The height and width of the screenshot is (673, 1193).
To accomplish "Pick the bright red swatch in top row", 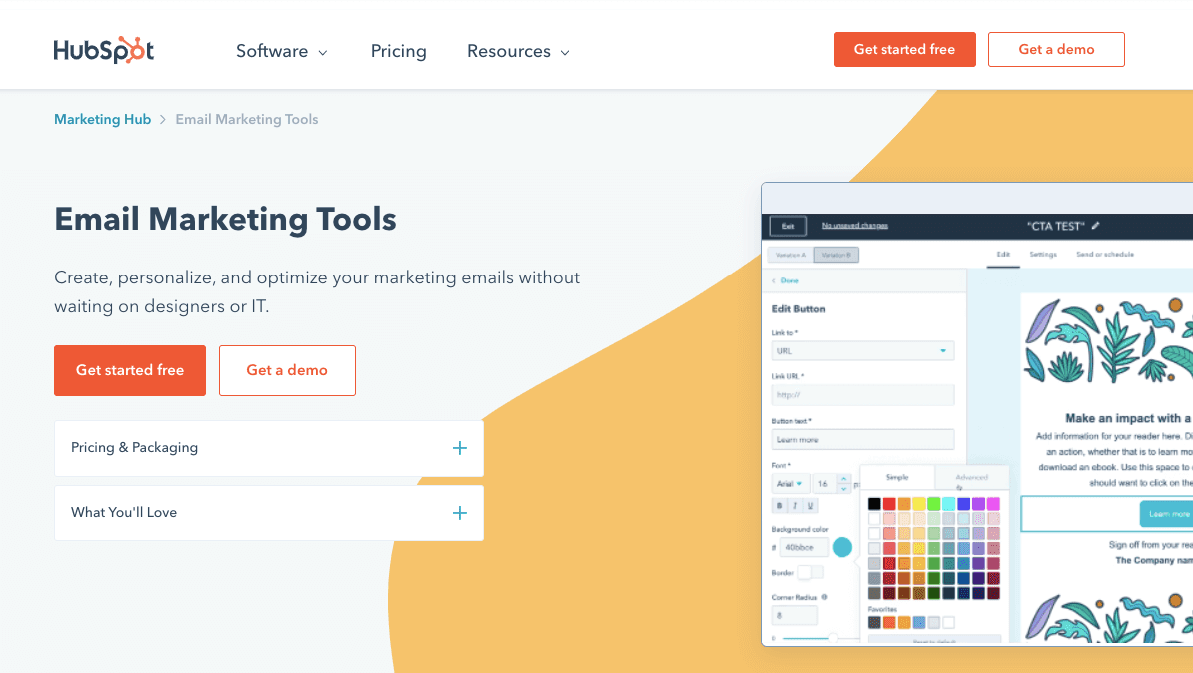I will [x=889, y=503].
